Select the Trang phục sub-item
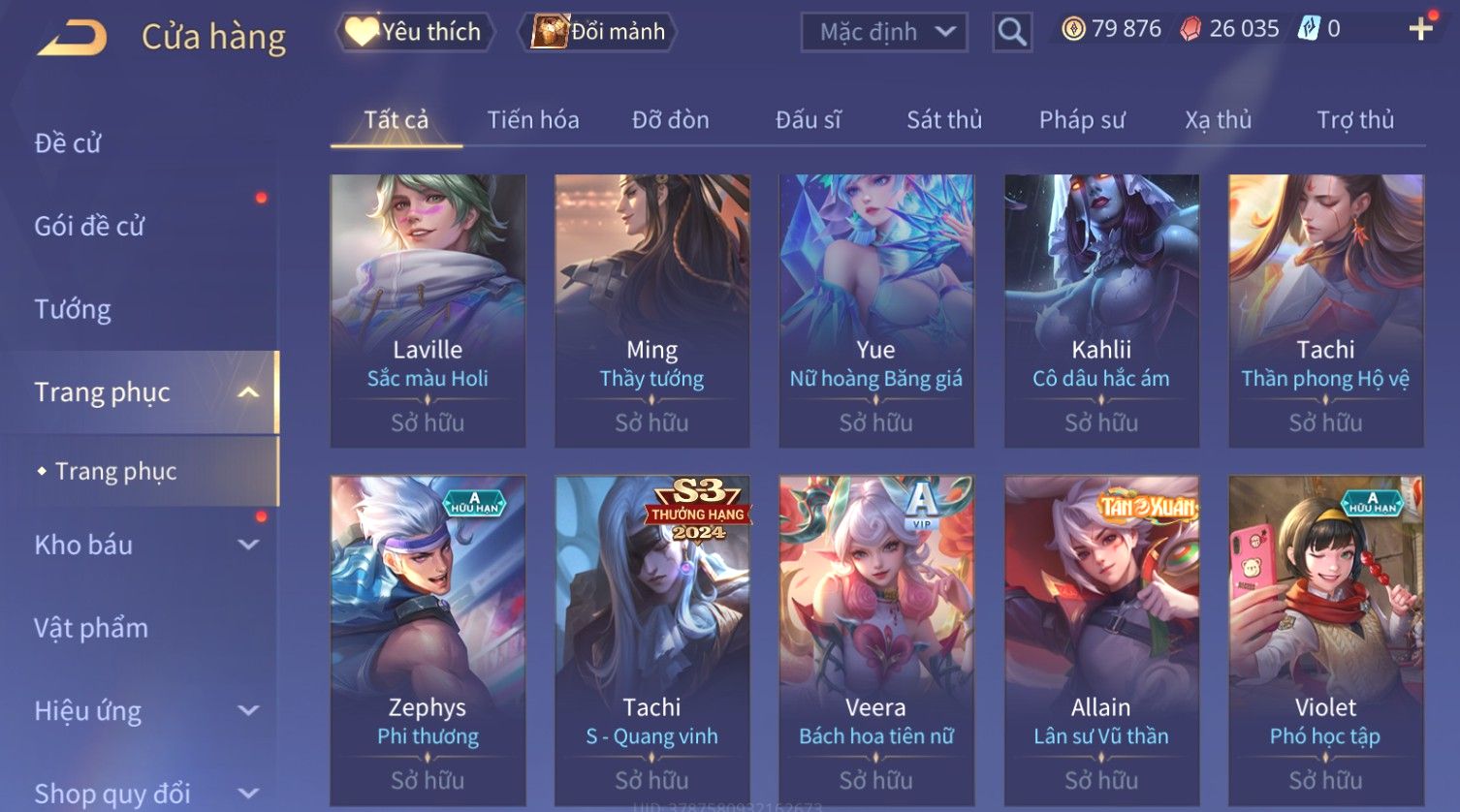1460x812 pixels. [x=115, y=472]
